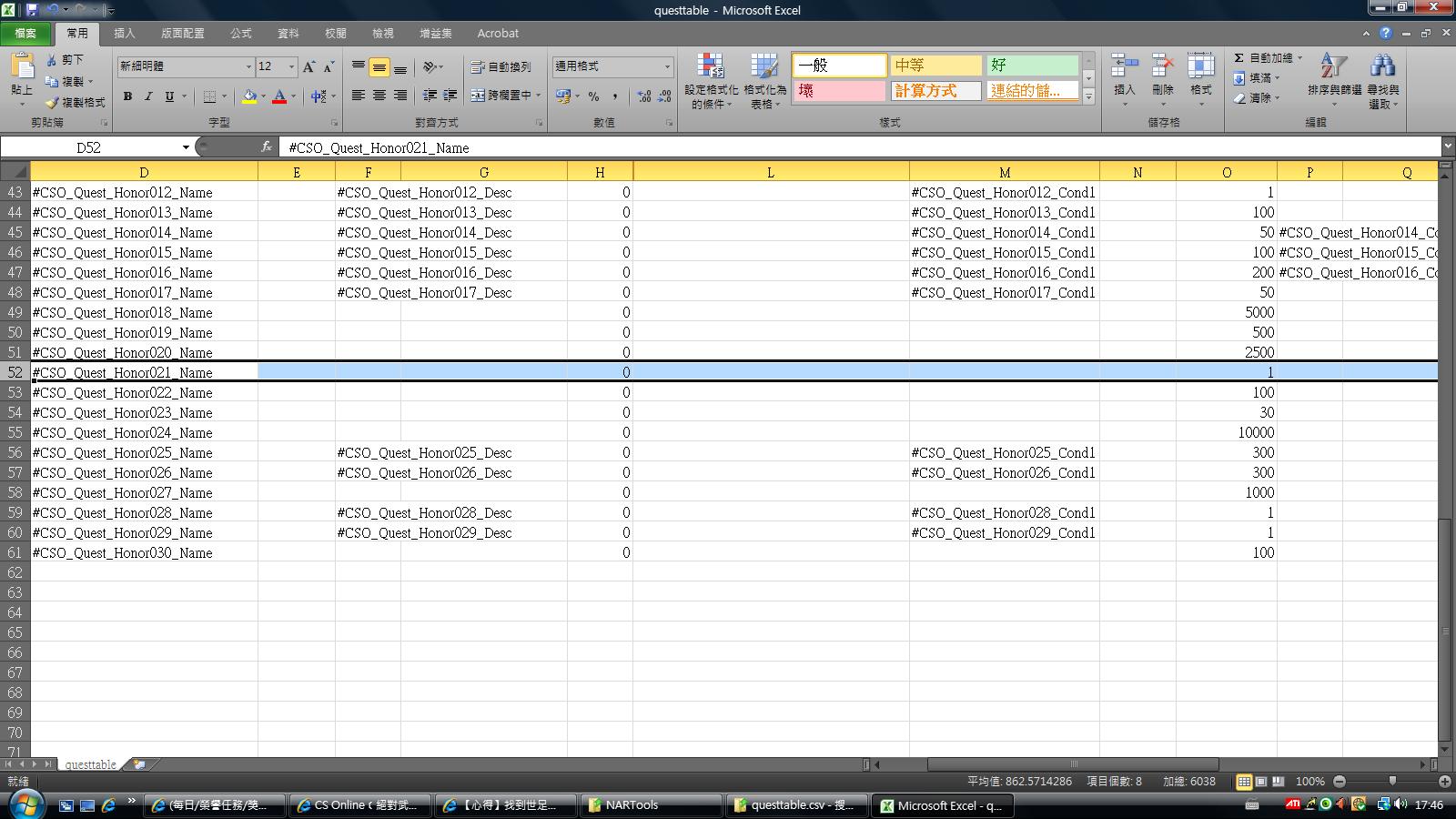Image resolution: width=1456 pixels, height=819 pixels.
Task: Click the AutoSum (自動加總) button
Action: tap(1263, 57)
